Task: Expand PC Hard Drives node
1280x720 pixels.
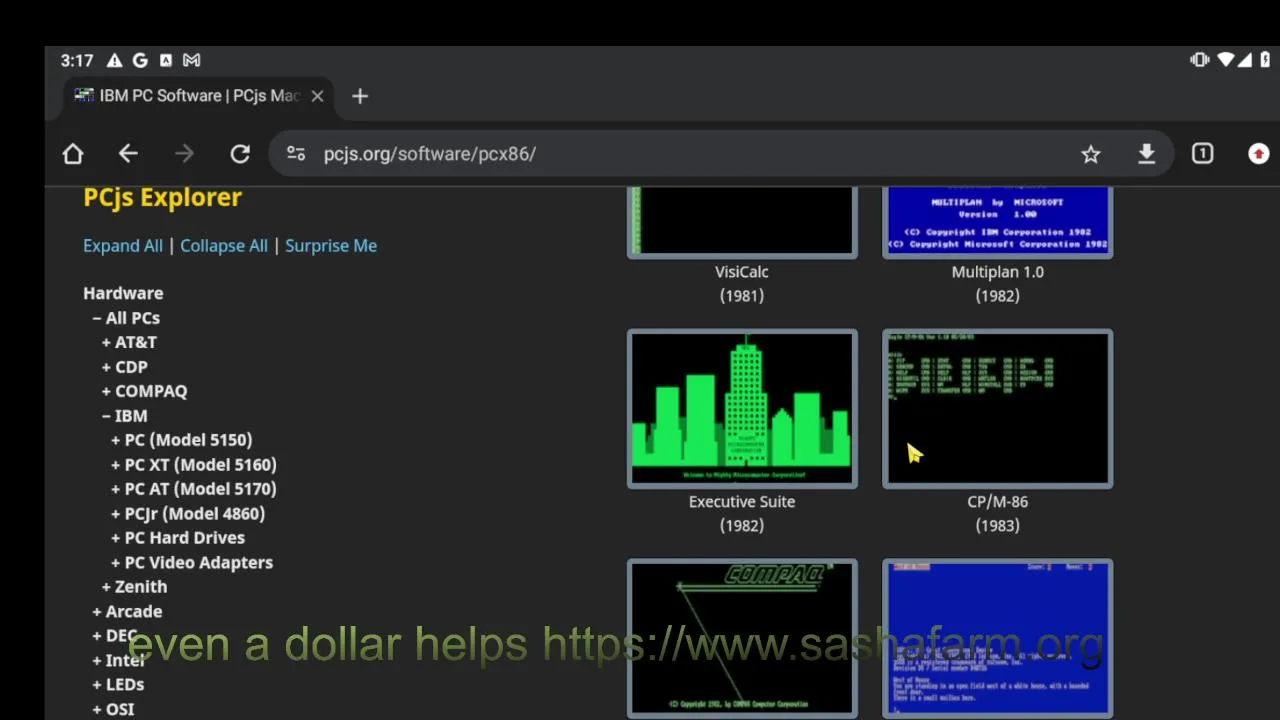Action: [x=177, y=538]
